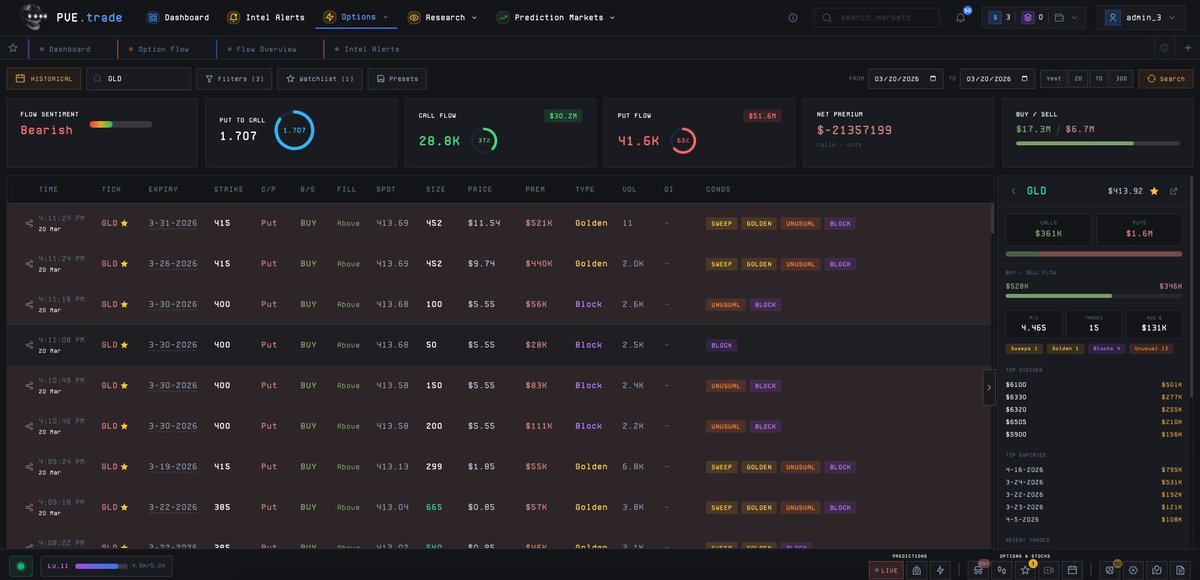1200x580 pixels.
Task: Click the info icon beside market search
Action: (793, 17)
